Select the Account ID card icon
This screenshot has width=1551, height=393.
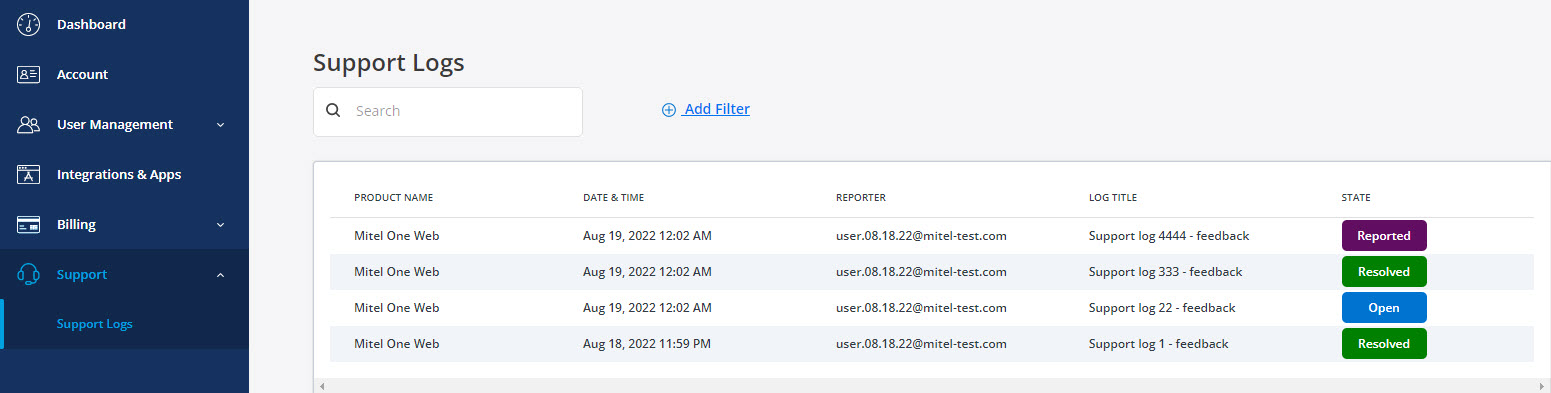click(x=28, y=74)
